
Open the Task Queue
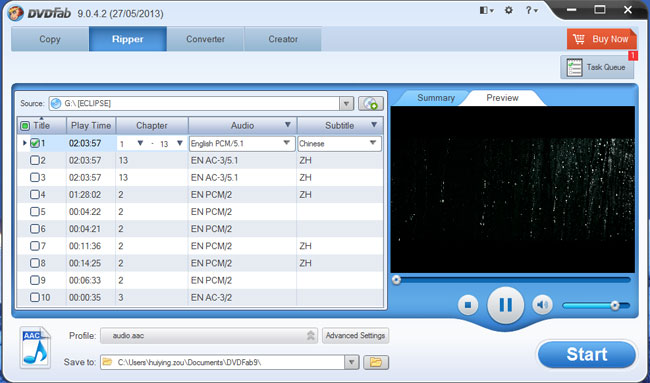pyautogui.click(x=597, y=67)
